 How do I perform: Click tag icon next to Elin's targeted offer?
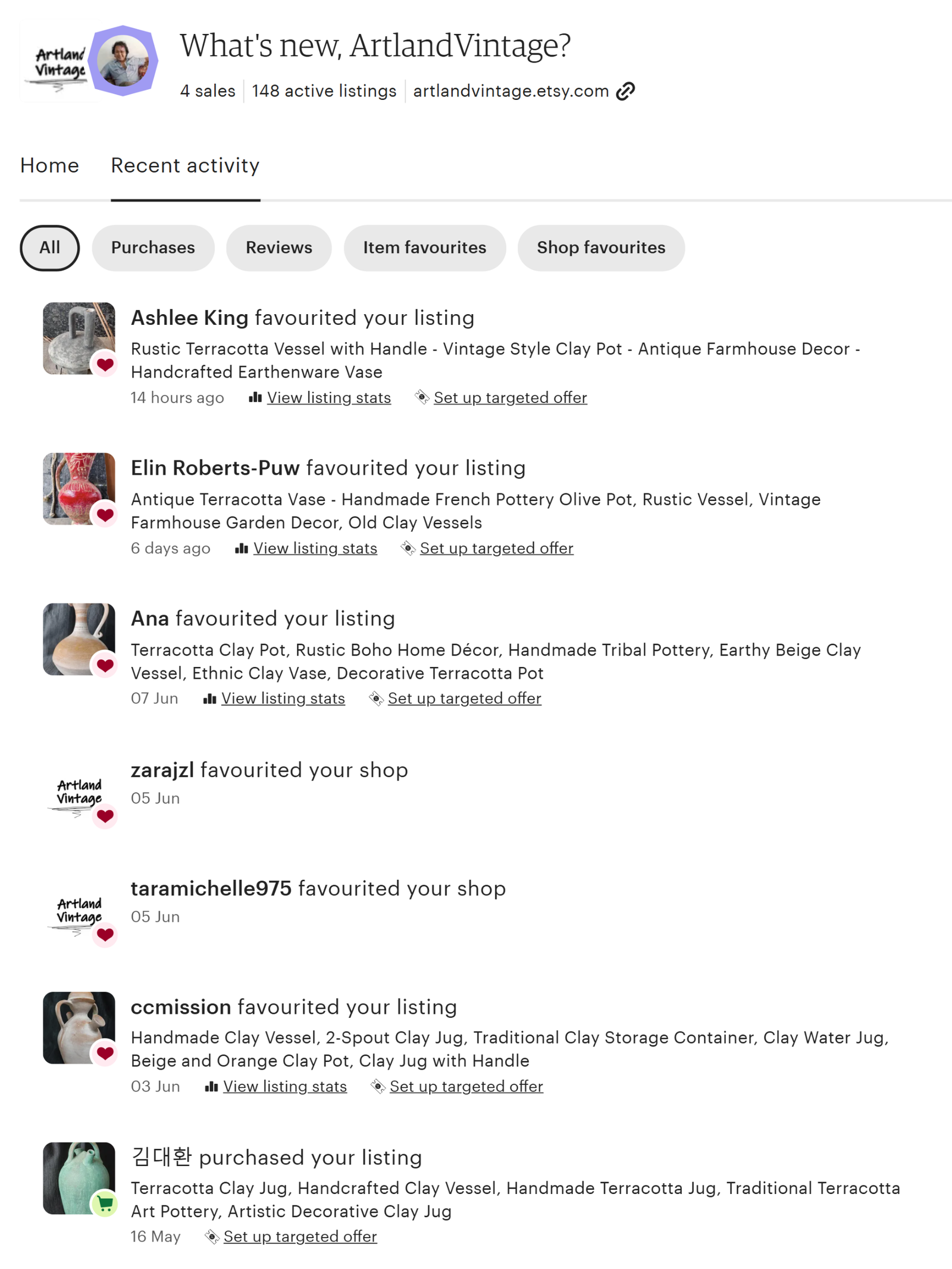click(408, 548)
